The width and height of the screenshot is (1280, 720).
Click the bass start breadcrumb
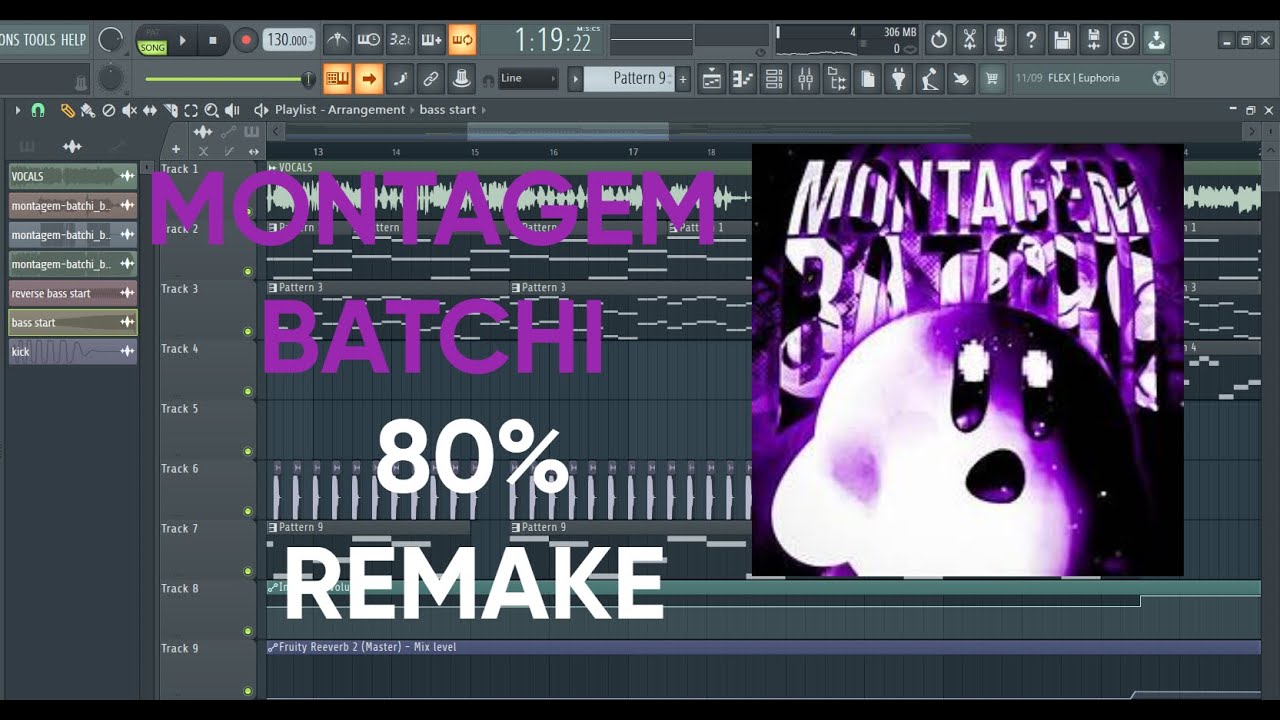point(447,110)
